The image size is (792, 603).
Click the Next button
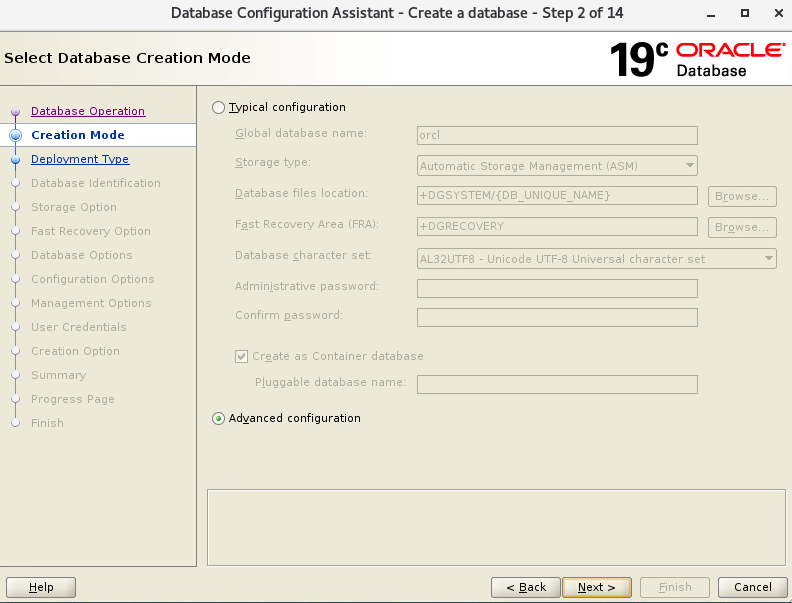(x=596, y=587)
